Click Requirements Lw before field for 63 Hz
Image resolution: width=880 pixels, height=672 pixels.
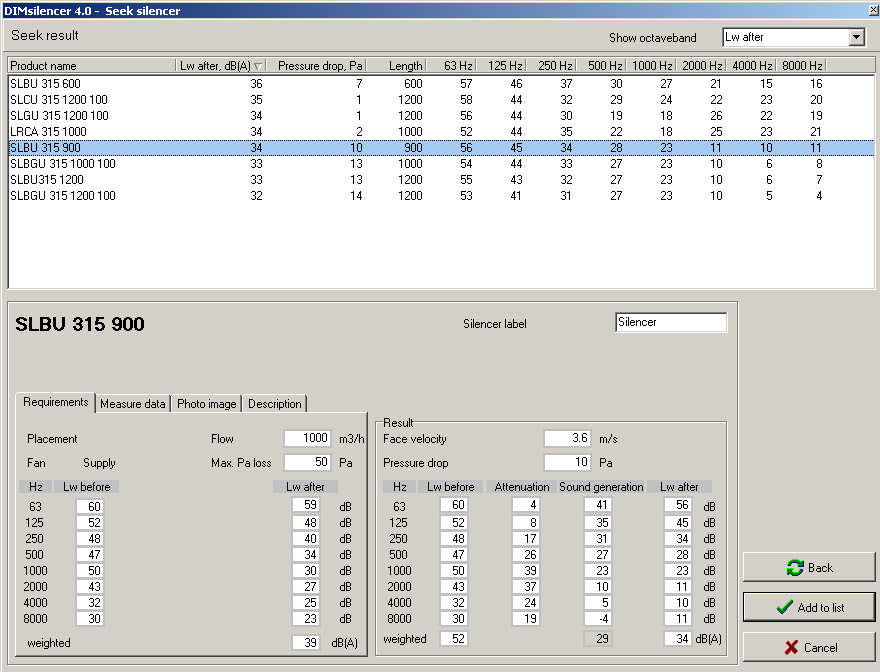(x=90, y=506)
